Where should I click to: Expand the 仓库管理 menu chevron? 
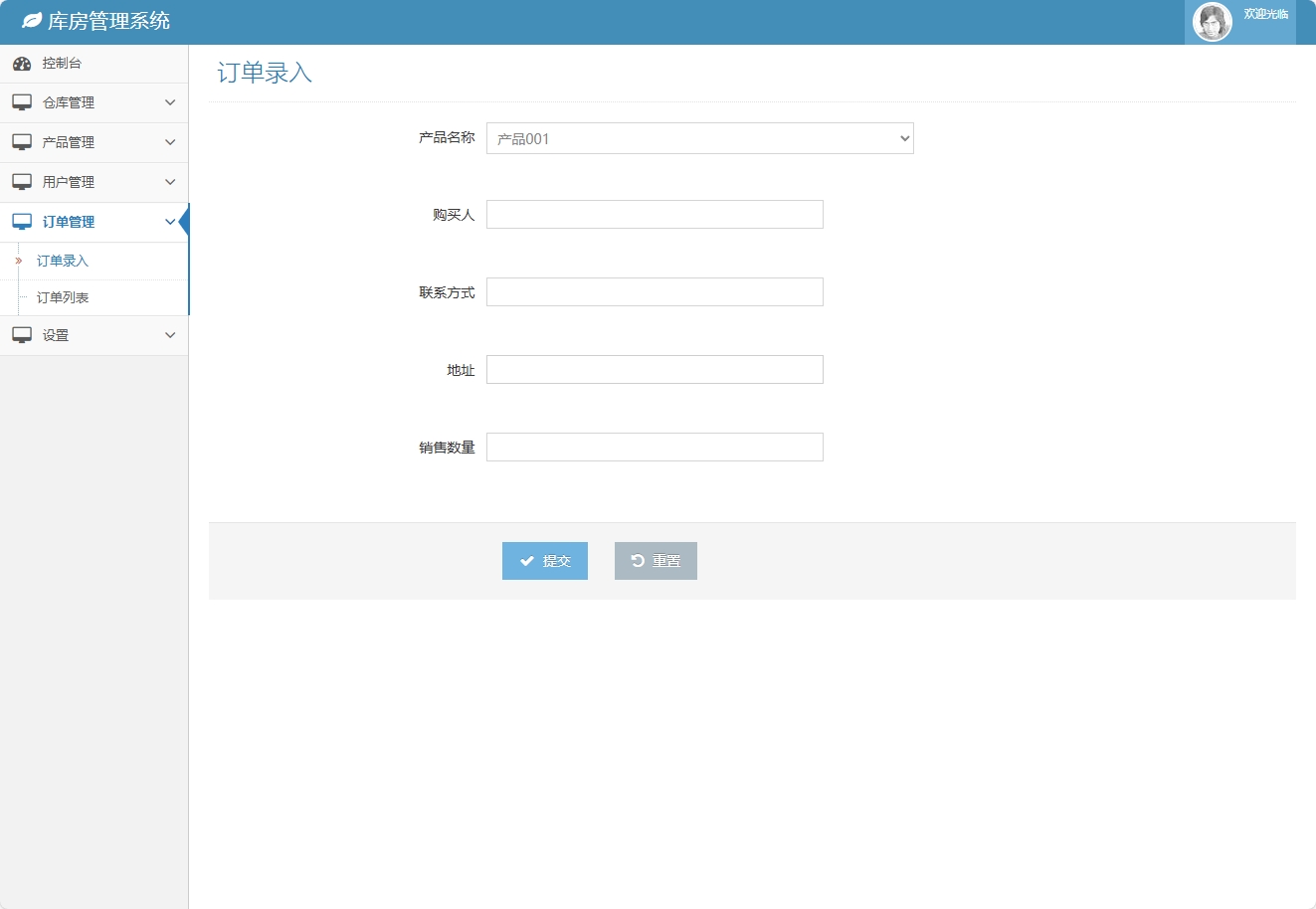pyautogui.click(x=170, y=101)
